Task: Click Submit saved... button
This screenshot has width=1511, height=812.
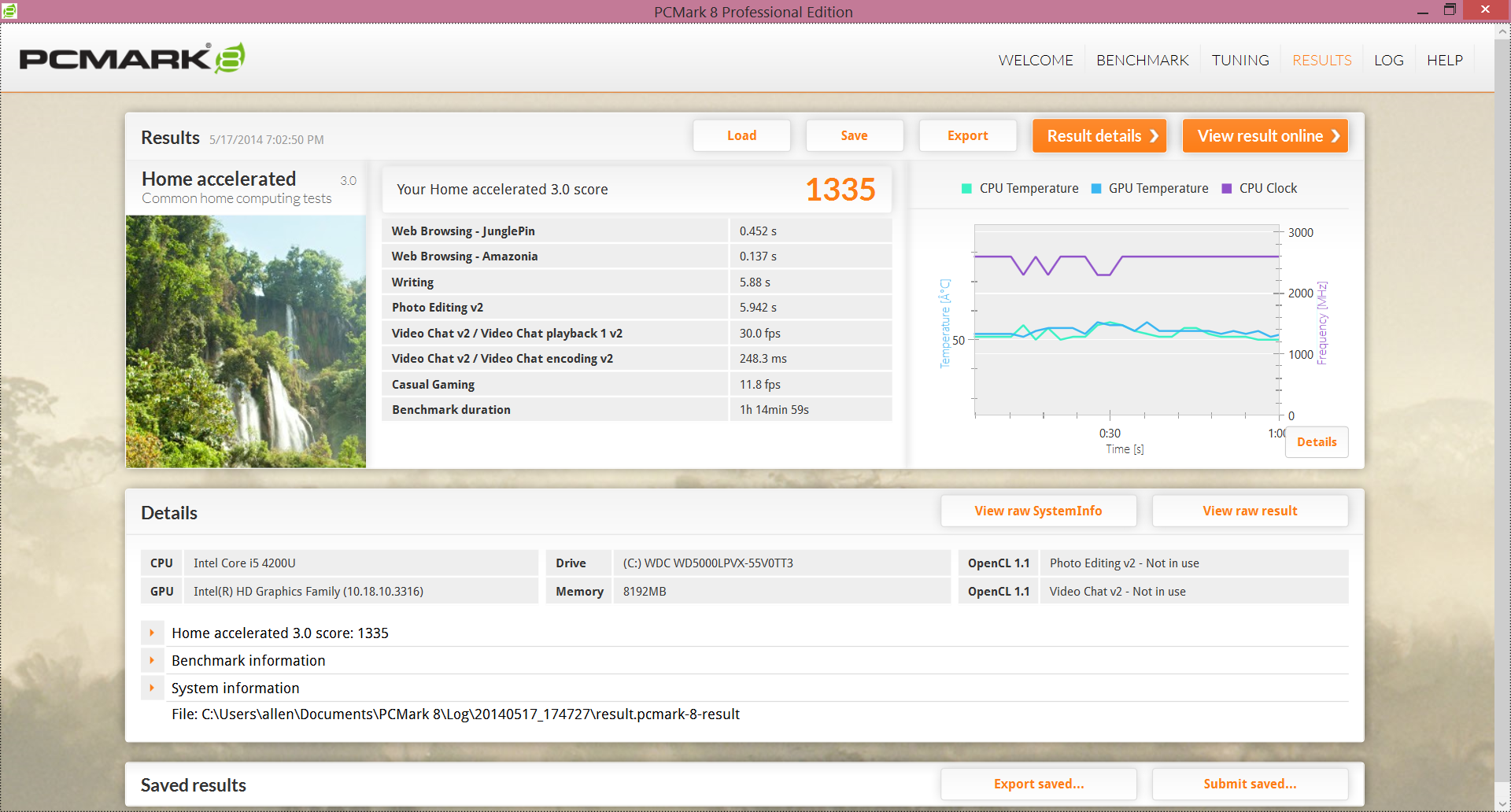Action: [x=1250, y=784]
